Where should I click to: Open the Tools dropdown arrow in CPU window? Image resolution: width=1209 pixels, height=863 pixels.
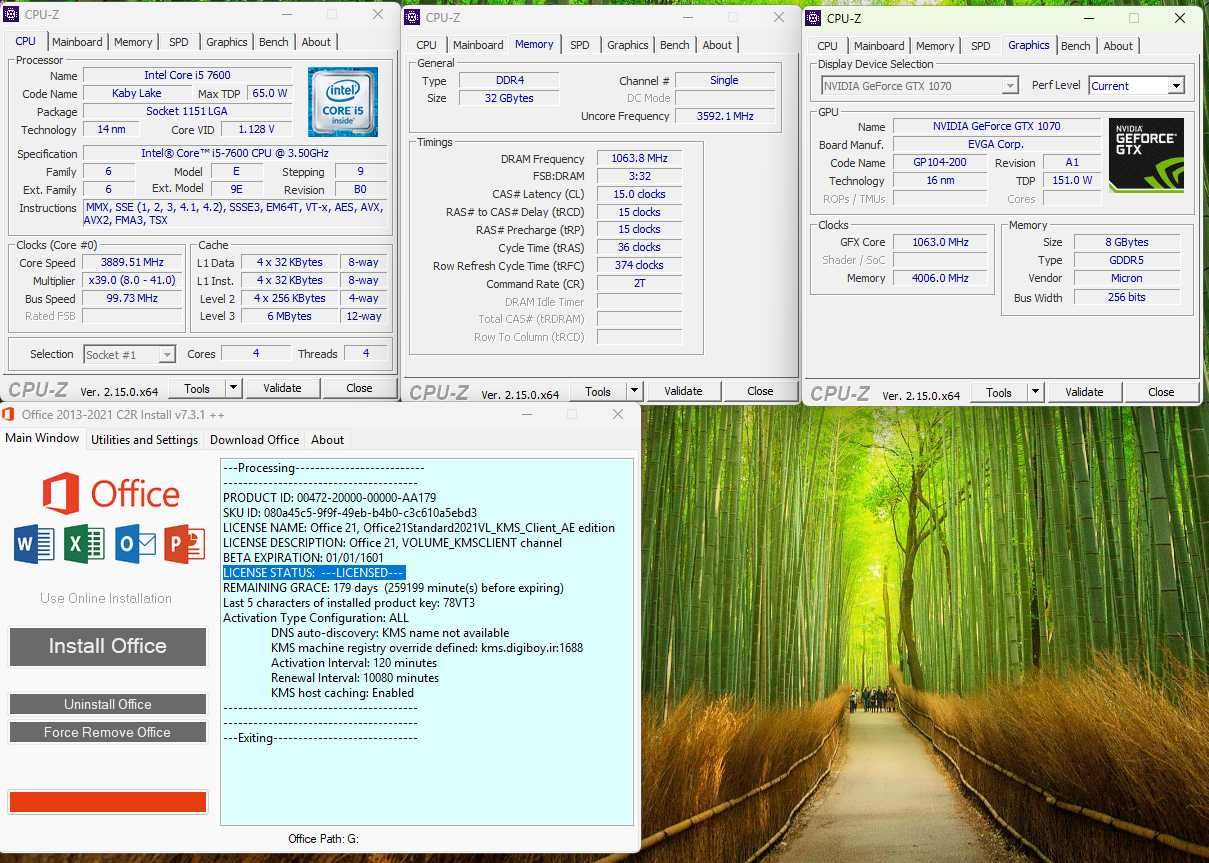click(233, 388)
